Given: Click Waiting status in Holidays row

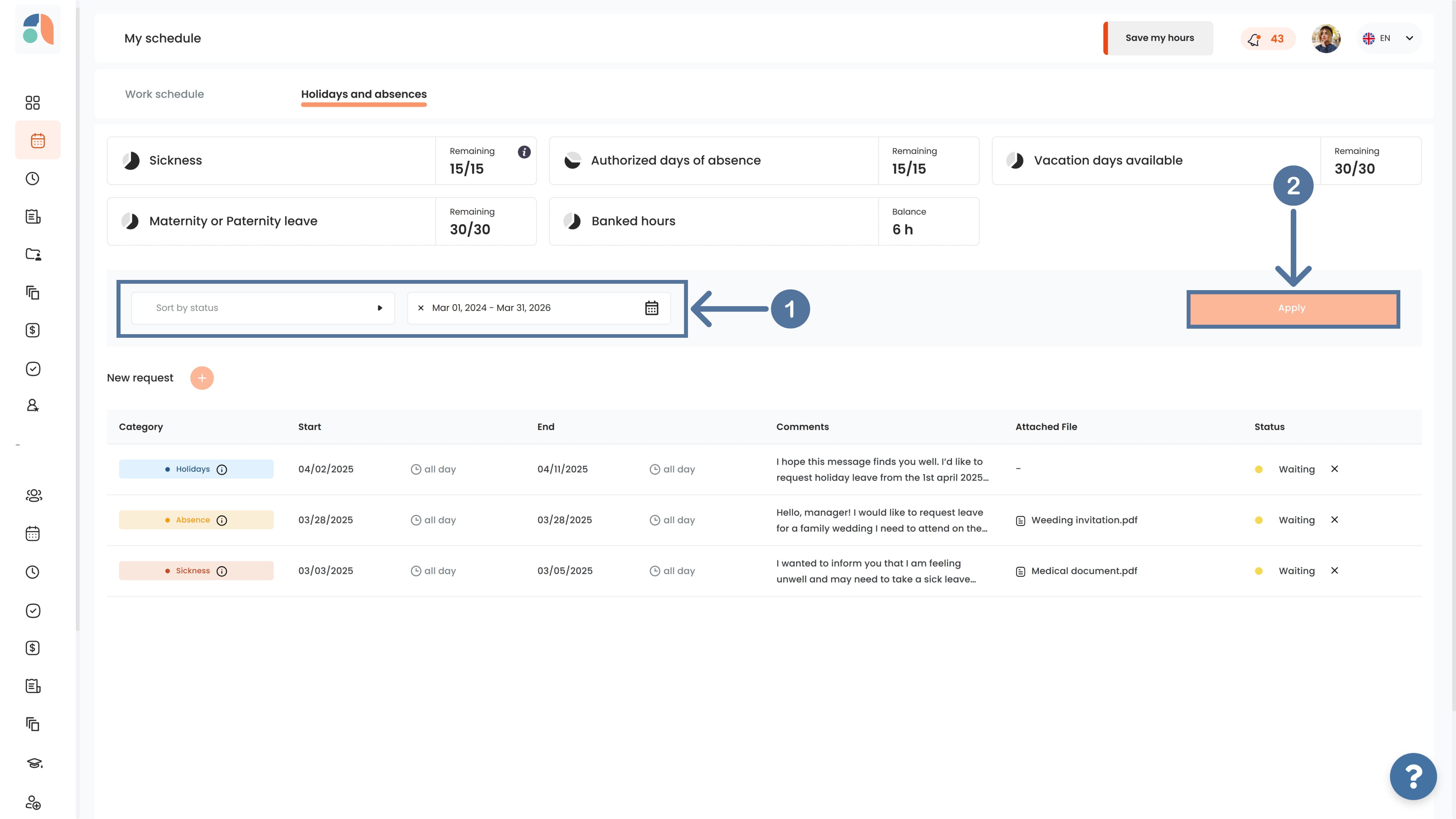Looking at the screenshot, I should 1297,469.
